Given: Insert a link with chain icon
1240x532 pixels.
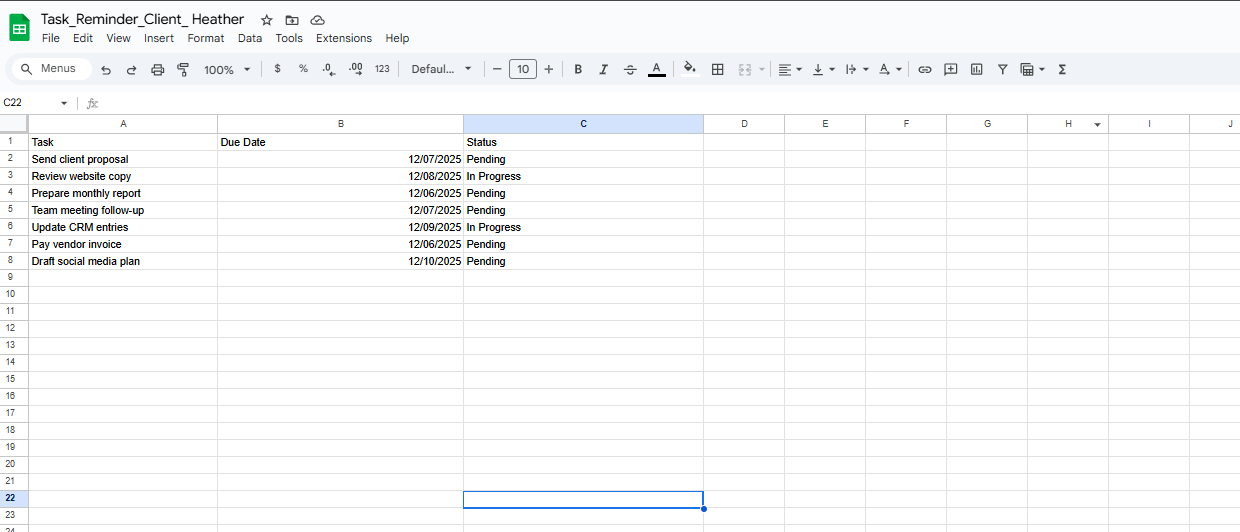Looking at the screenshot, I should (925, 69).
